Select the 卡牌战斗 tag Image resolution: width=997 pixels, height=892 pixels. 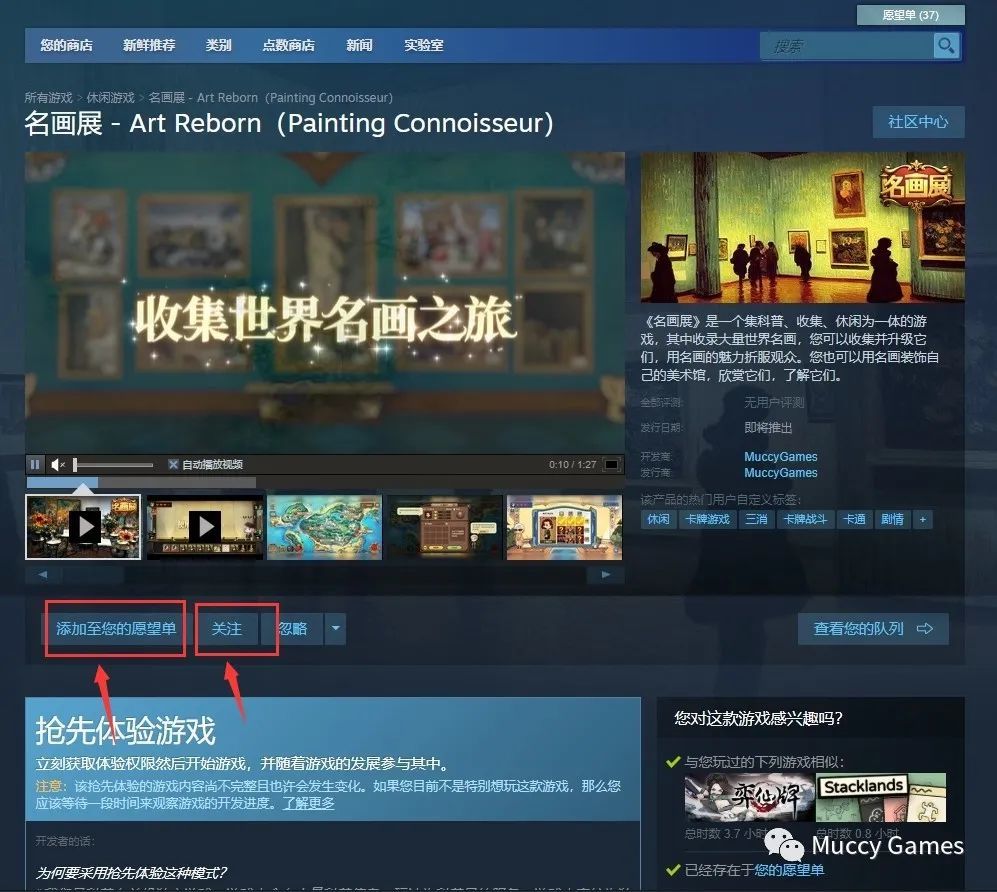(805, 519)
